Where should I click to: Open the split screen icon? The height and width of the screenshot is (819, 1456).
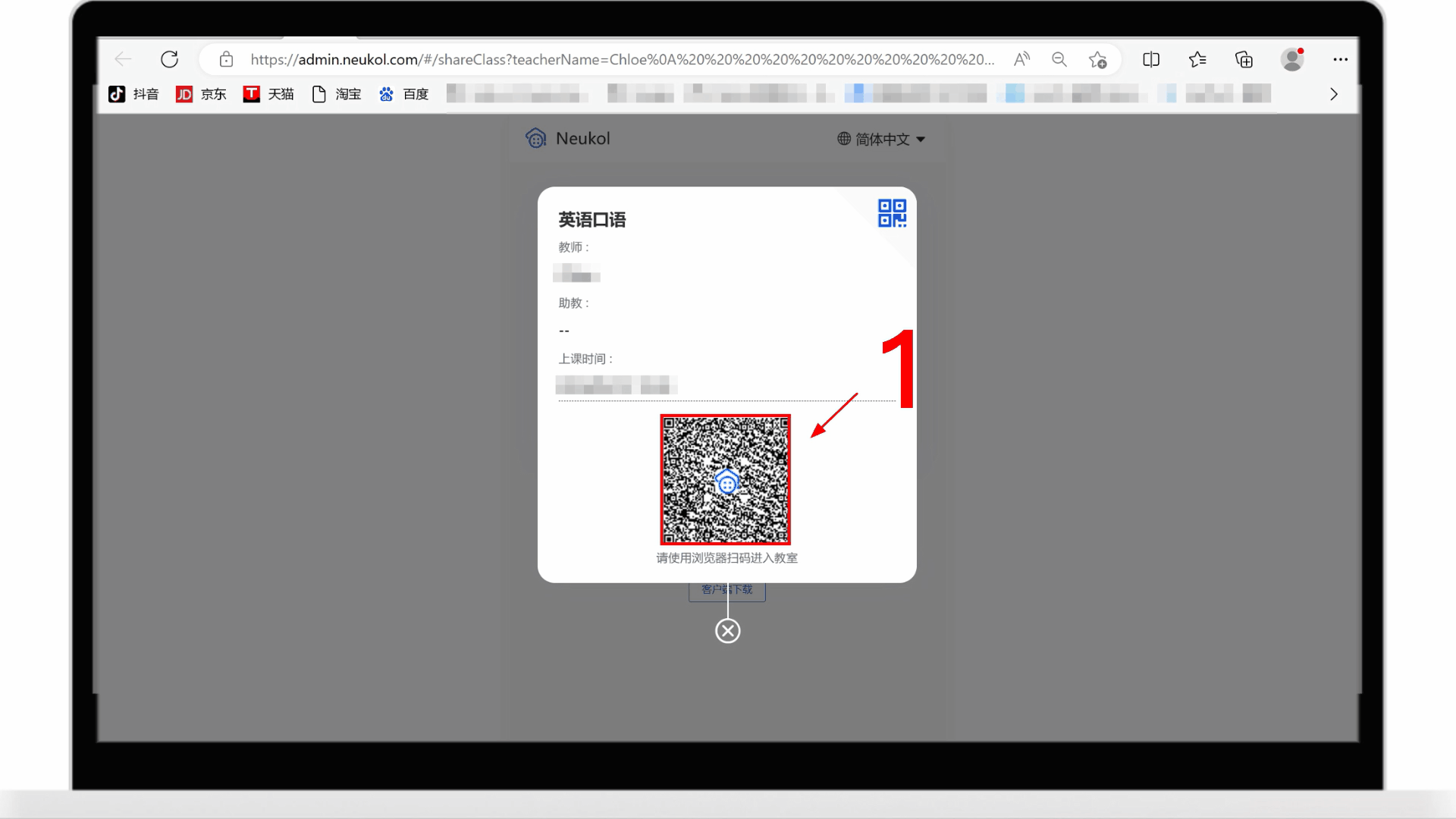(x=1151, y=59)
